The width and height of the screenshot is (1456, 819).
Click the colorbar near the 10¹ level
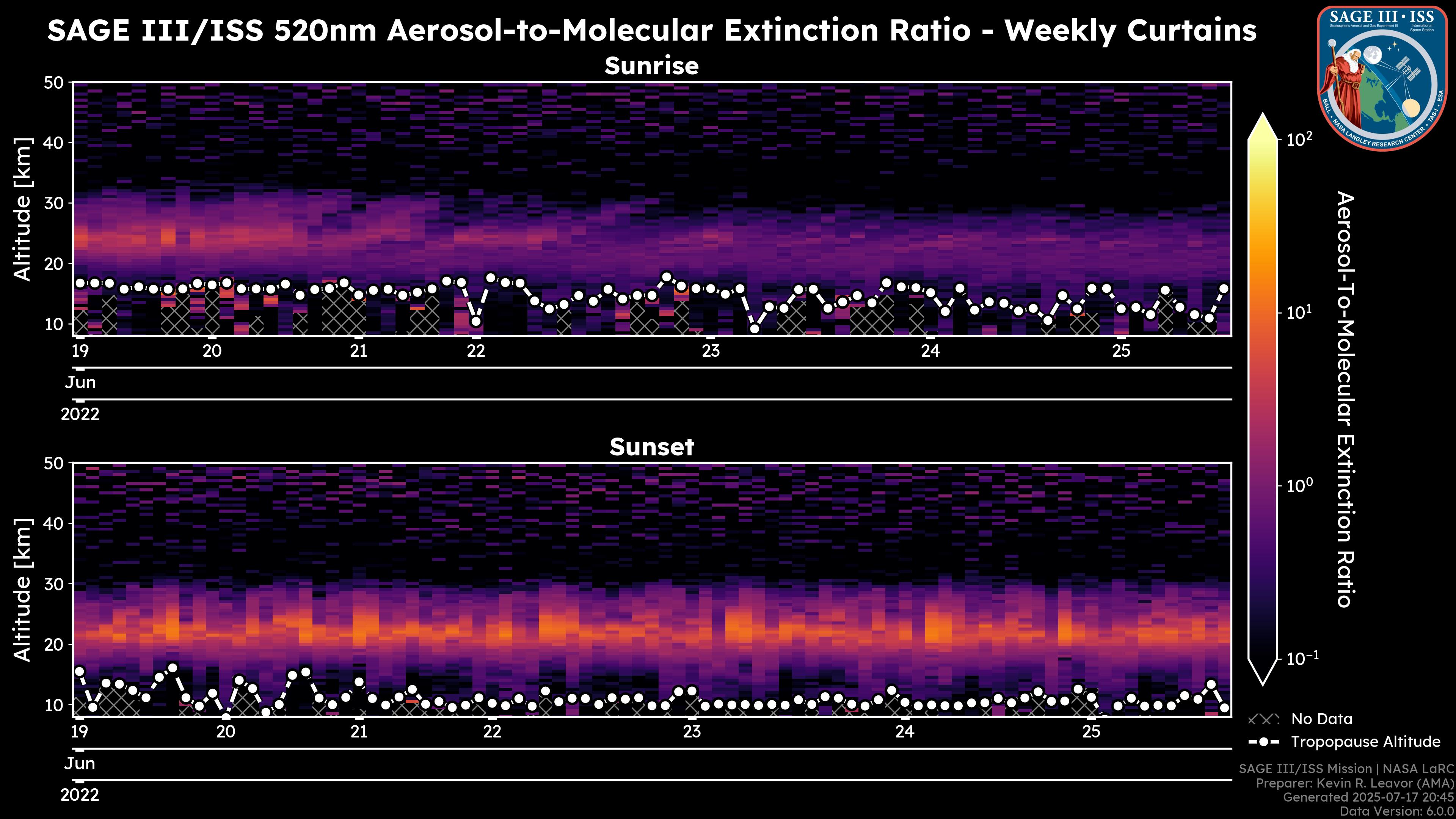(x=1263, y=312)
